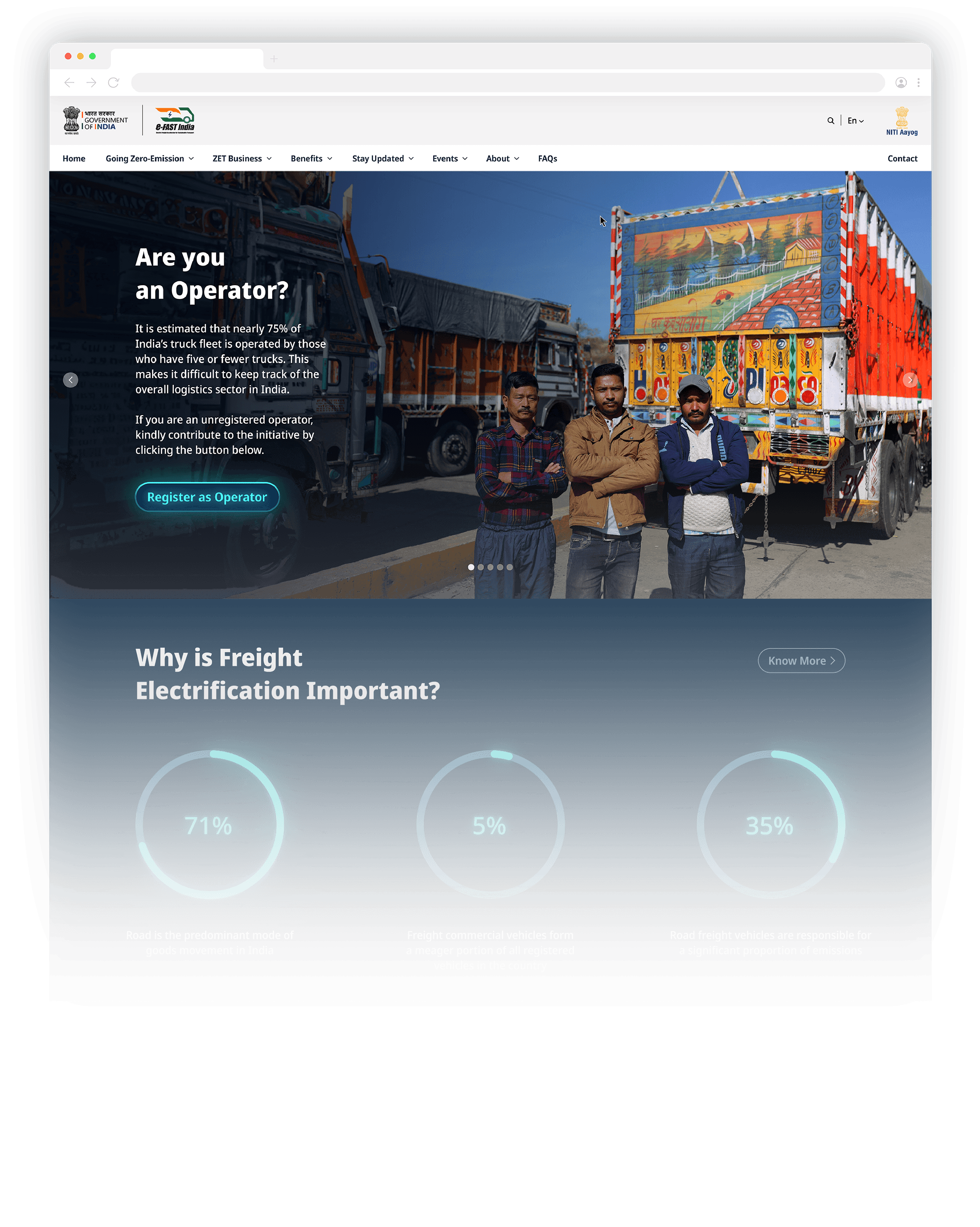The width and height of the screenshot is (980, 1227).
Task: Click the browser reload icon
Action: coord(113,82)
